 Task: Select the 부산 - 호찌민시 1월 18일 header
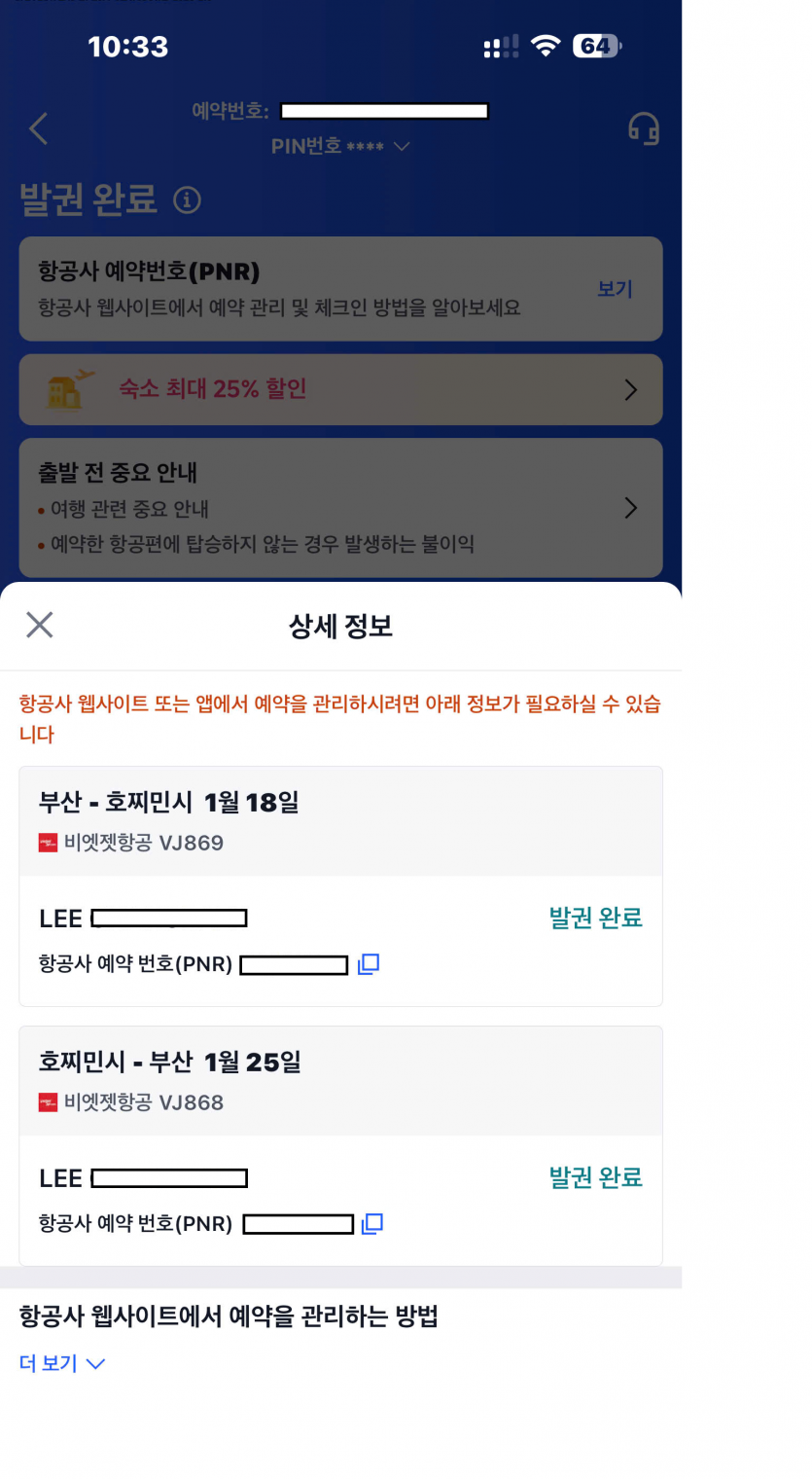pyautogui.click(x=169, y=802)
